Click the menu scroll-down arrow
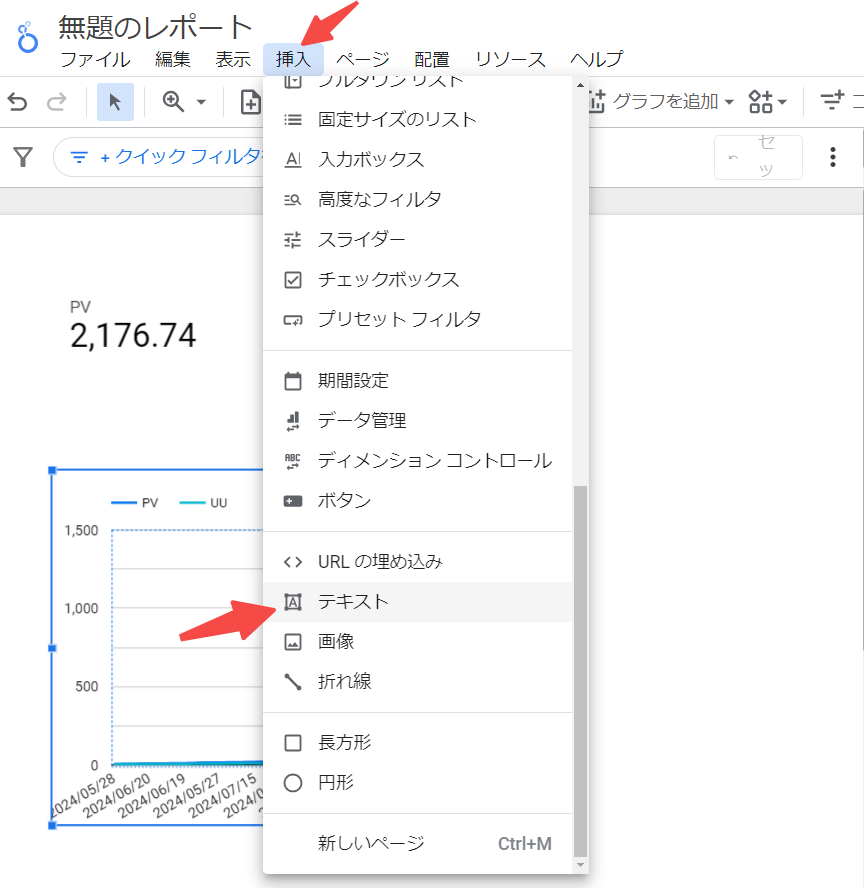The width and height of the screenshot is (864, 888). (580, 865)
